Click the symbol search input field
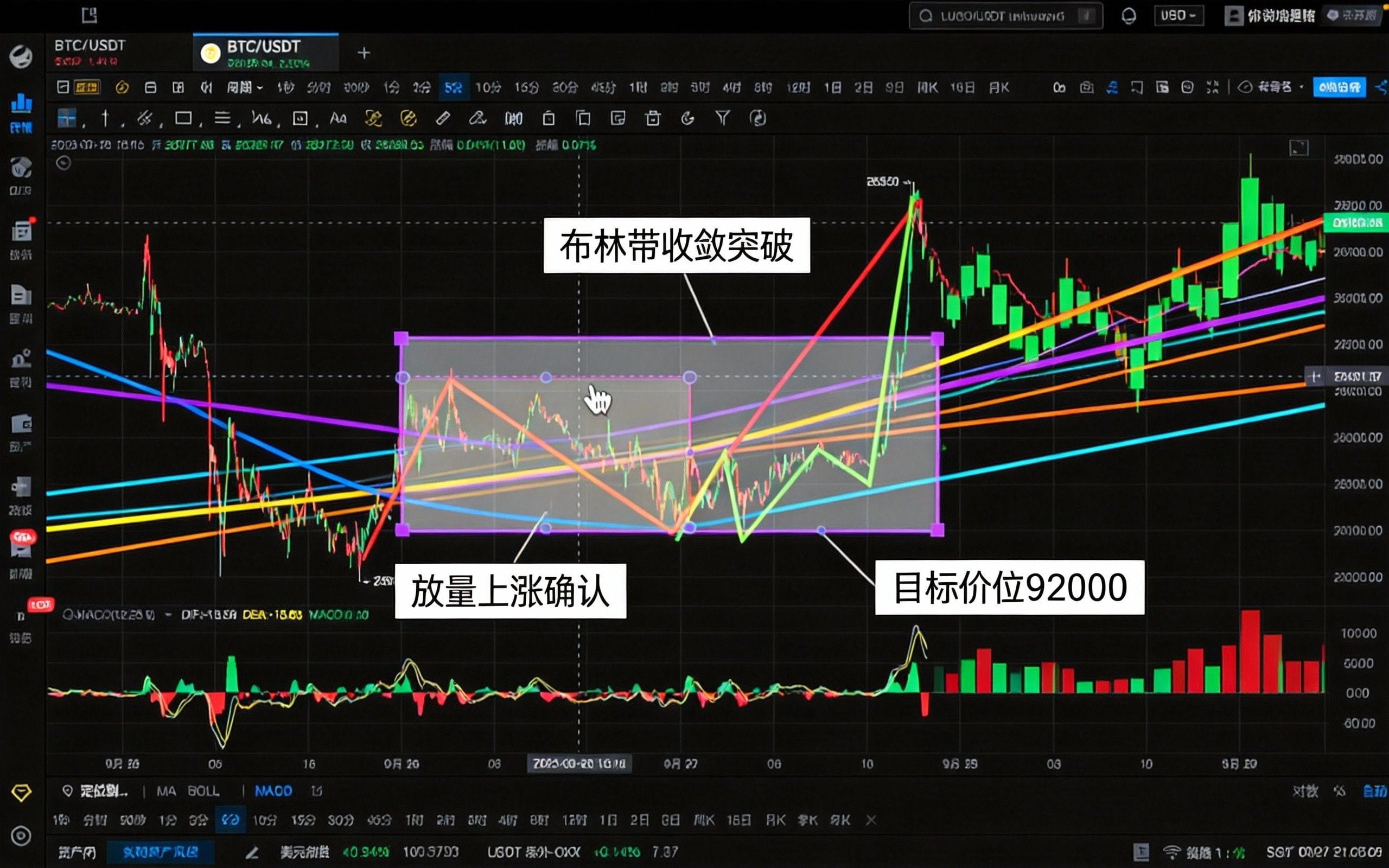1389x868 pixels. point(1004,16)
